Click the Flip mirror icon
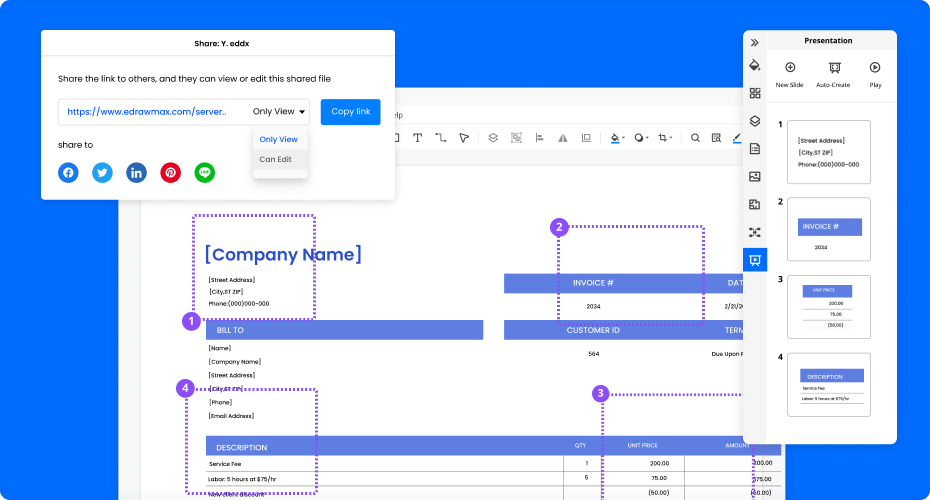This screenshot has height=500, width=930. [x=562, y=138]
